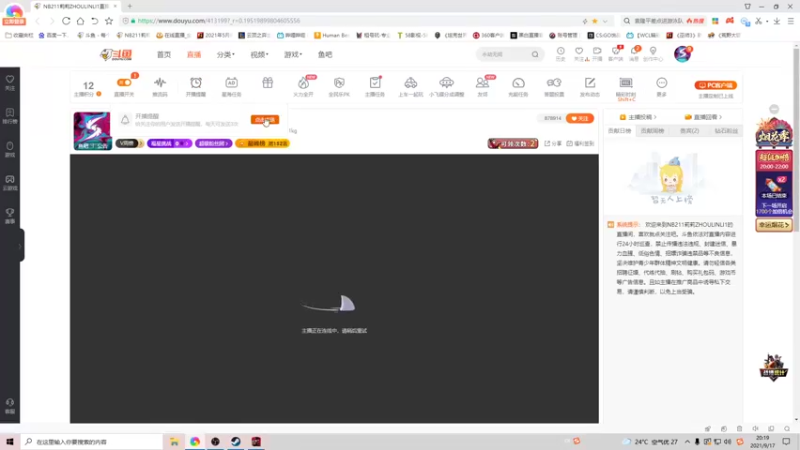Toggle the 直播开关 live switch

124,83
